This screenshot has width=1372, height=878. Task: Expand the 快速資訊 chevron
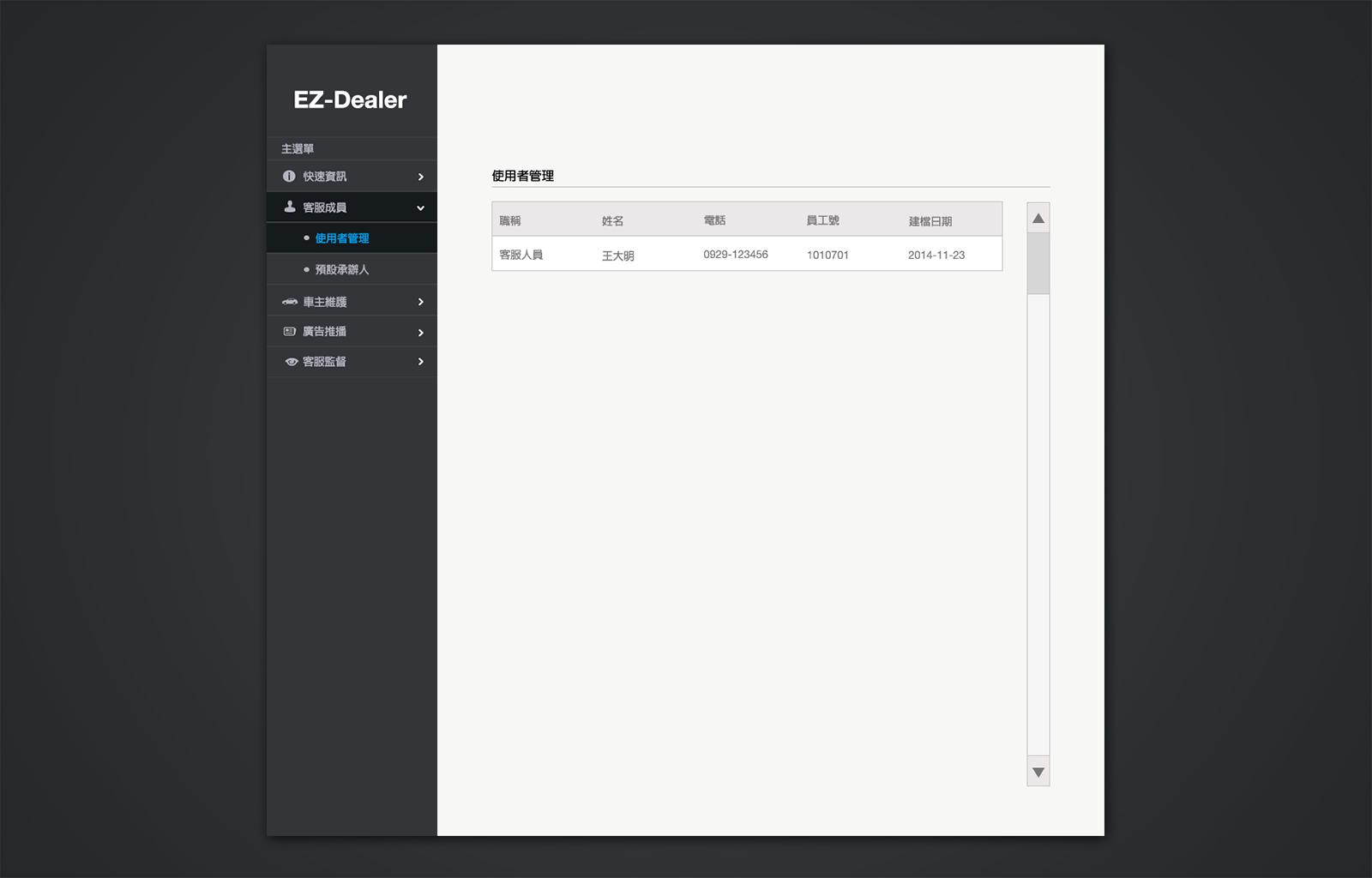420,177
